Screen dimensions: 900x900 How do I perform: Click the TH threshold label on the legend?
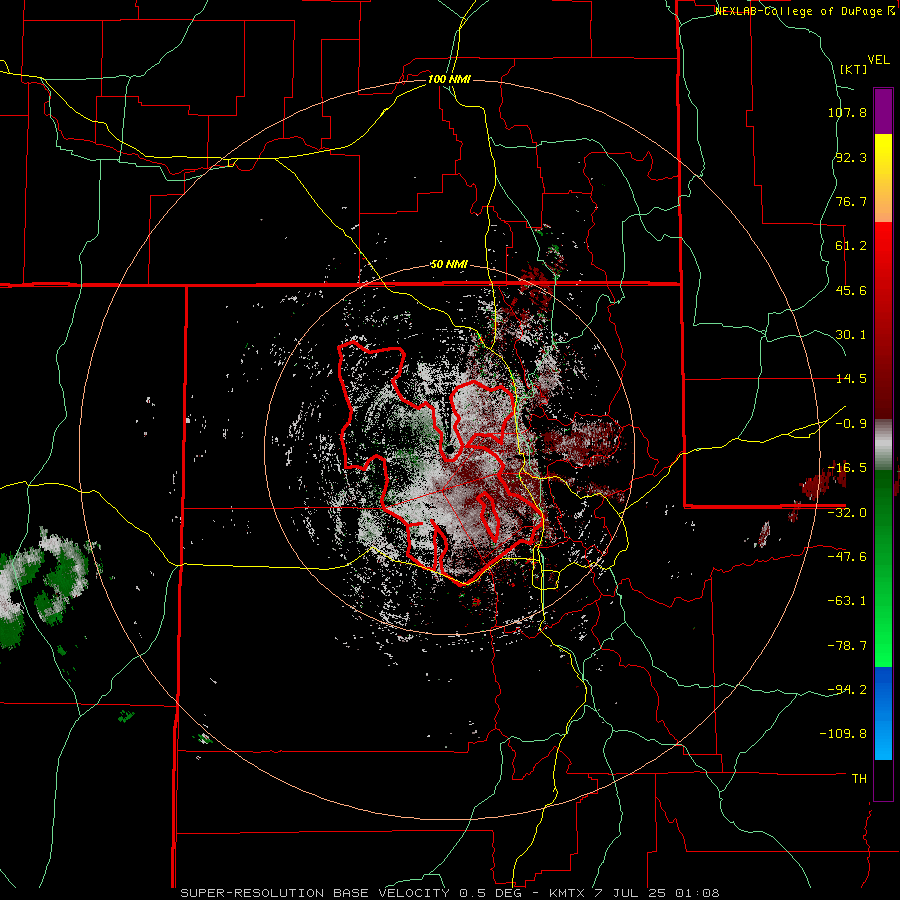coord(859,778)
